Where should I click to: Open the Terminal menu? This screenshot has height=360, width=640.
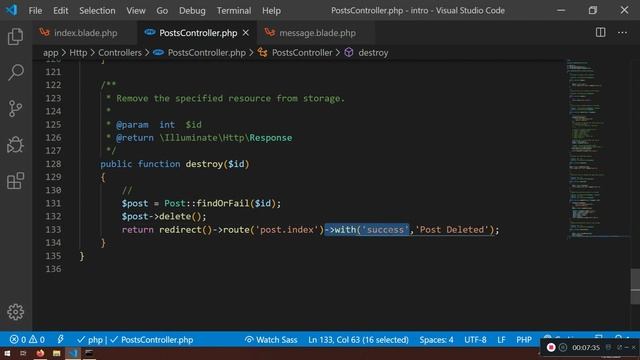point(234,11)
